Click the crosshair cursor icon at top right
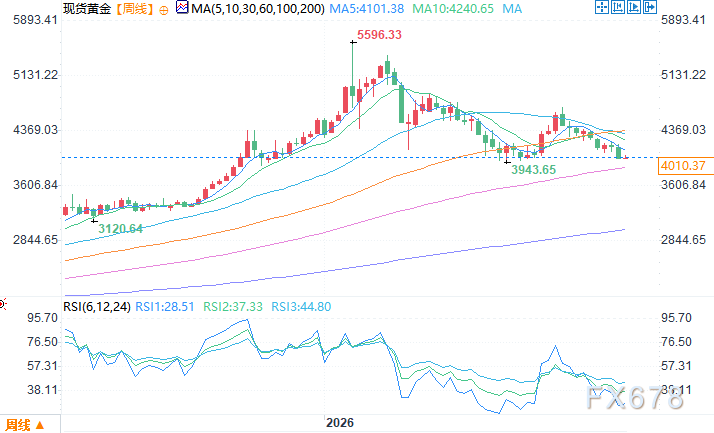714x433 pixels. pyautogui.click(x=602, y=7)
